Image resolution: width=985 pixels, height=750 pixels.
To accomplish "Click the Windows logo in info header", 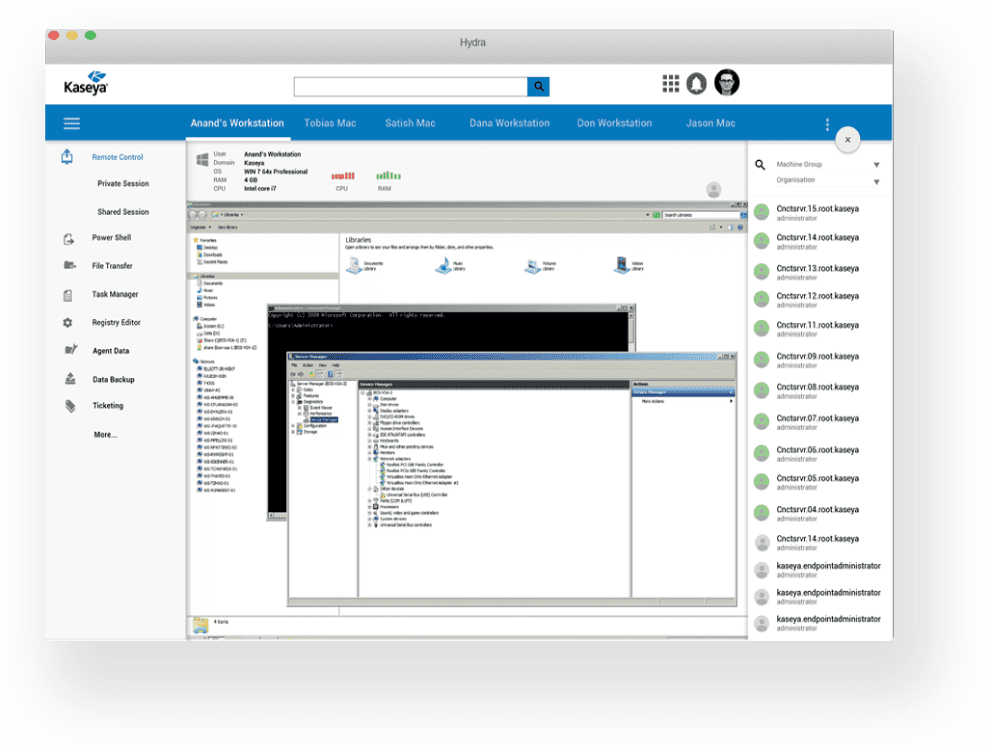I will [202, 160].
